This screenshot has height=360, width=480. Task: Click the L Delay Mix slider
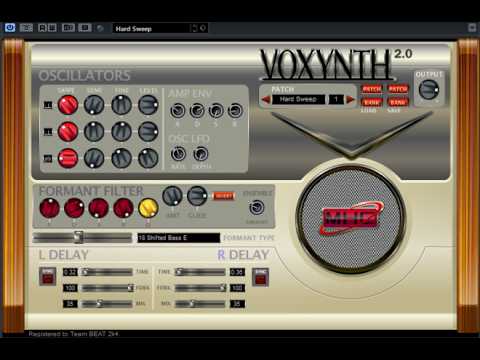point(107,304)
